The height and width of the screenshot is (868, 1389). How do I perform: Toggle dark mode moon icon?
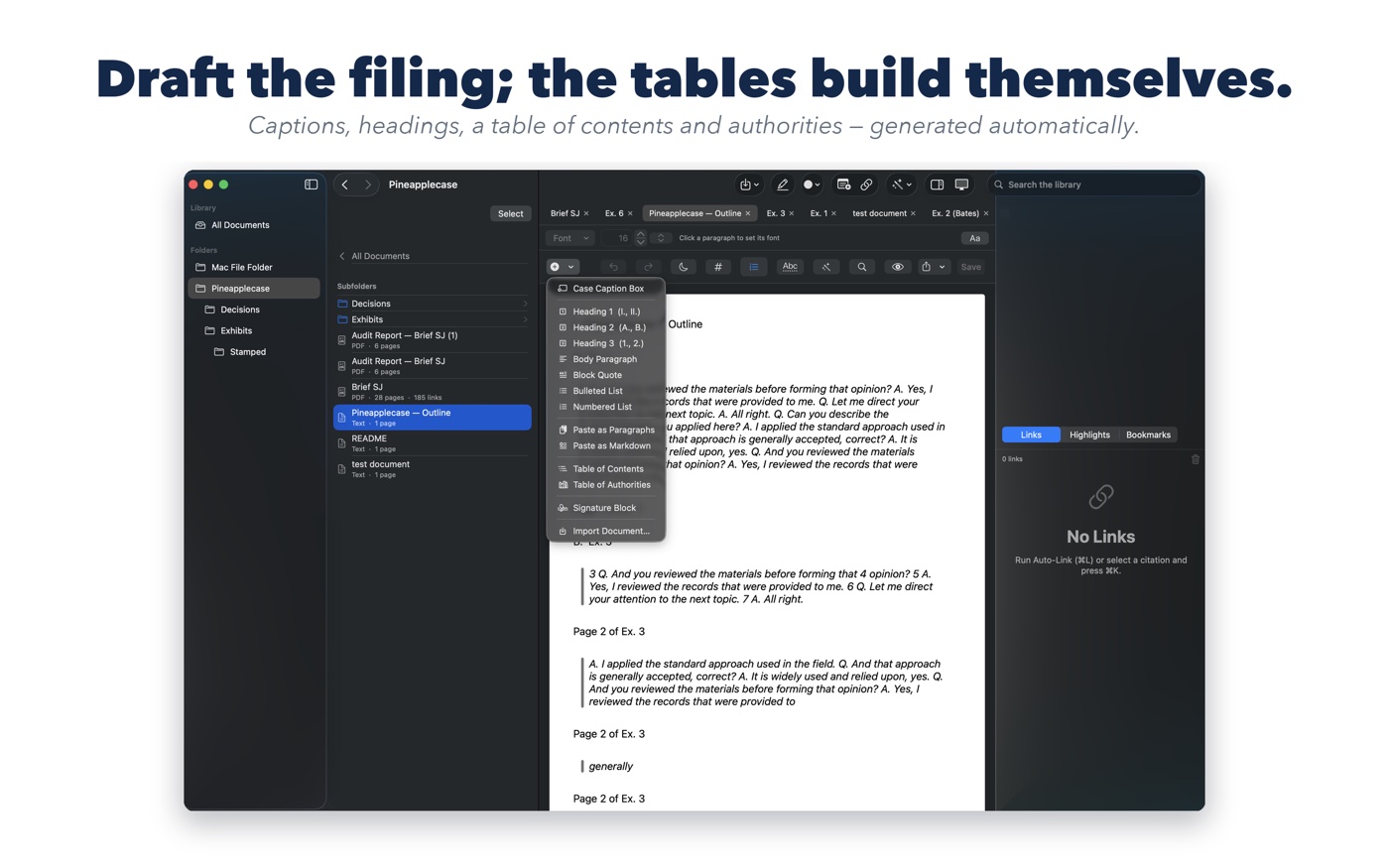click(x=684, y=267)
